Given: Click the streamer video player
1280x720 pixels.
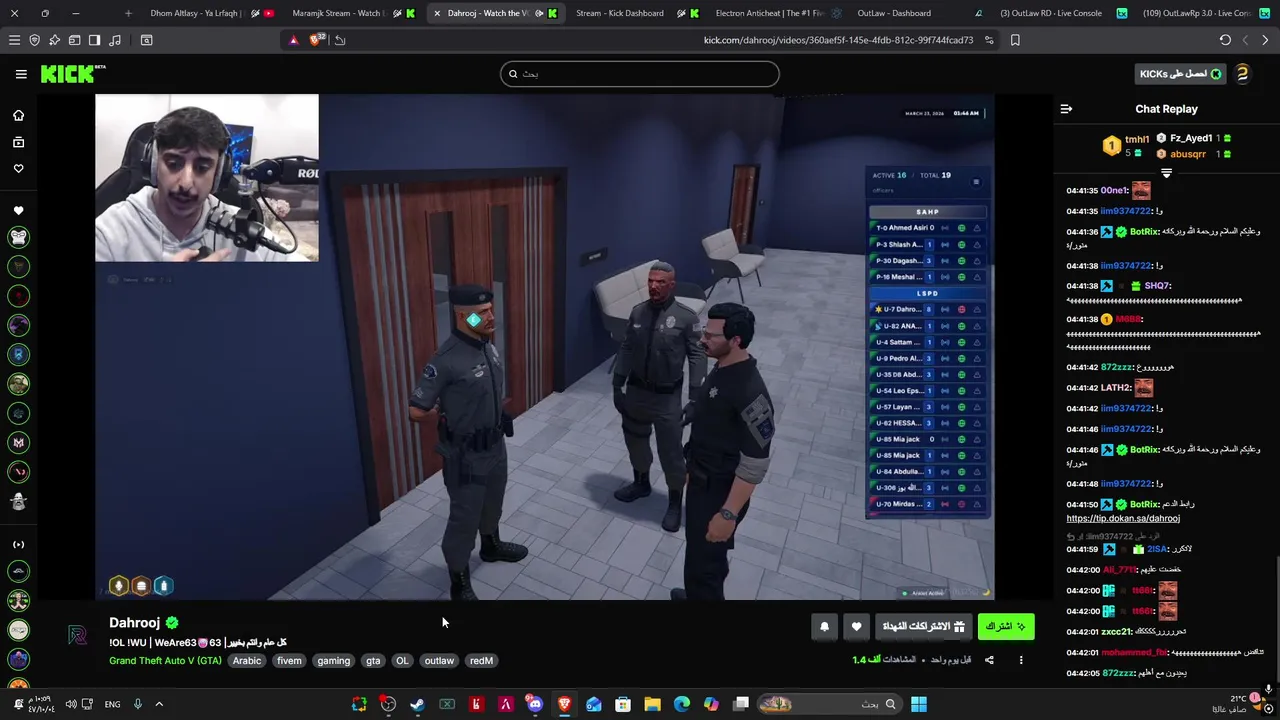Looking at the screenshot, I should [x=545, y=347].
